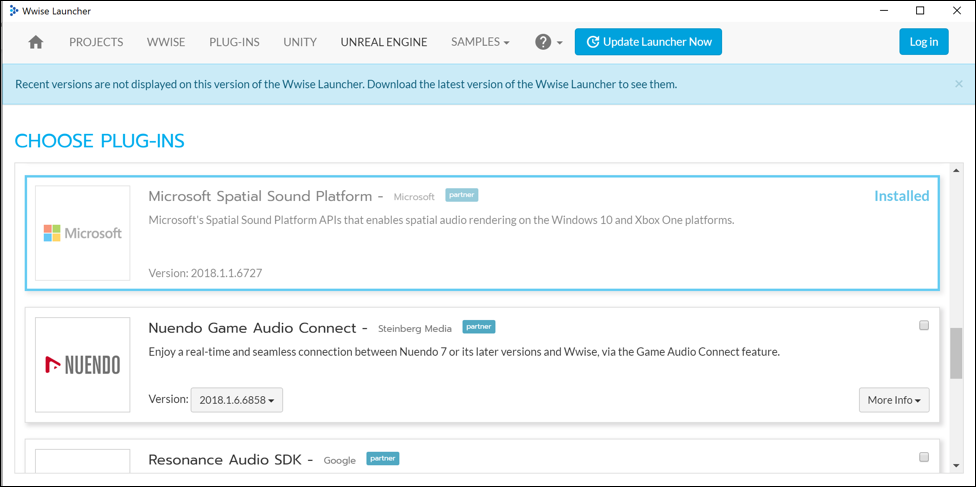Go to the Home icon tab
Image resolution: width=976 pixels, height=487 pixels.
click(36, 42)
